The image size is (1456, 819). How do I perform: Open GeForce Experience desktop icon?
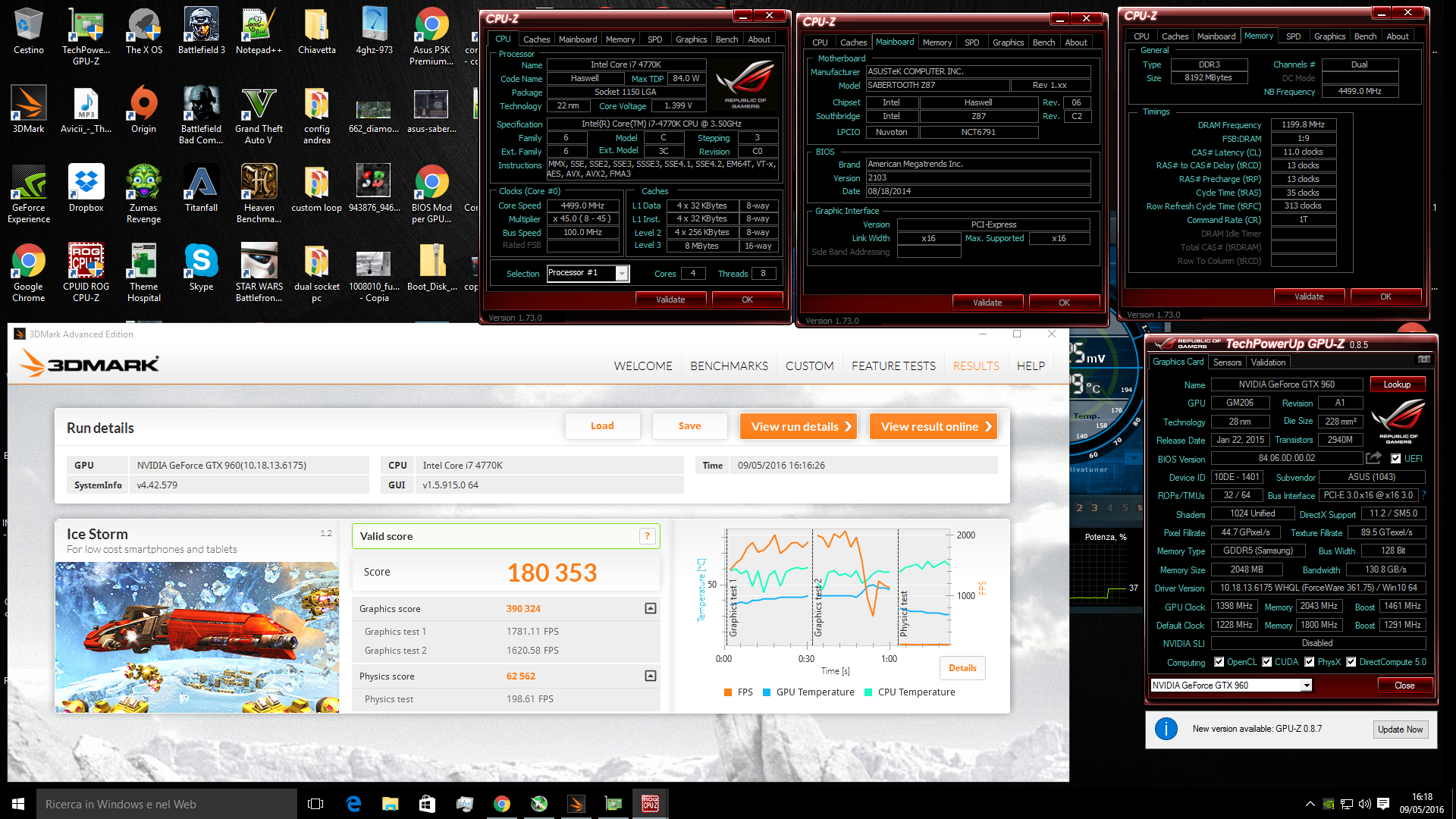pos(28,194)
